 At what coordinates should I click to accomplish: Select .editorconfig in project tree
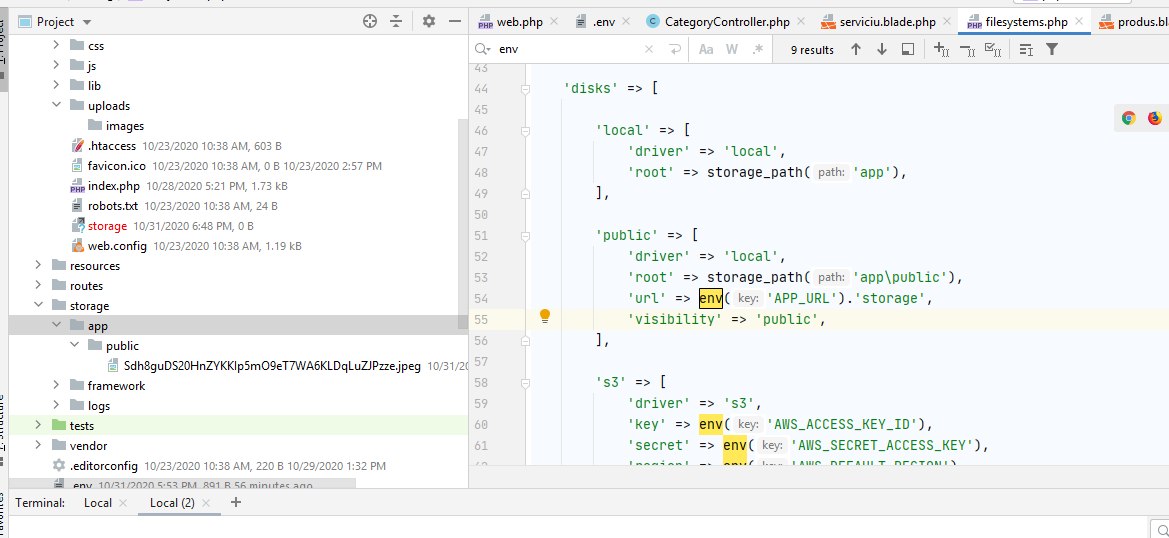click(103, 466)
